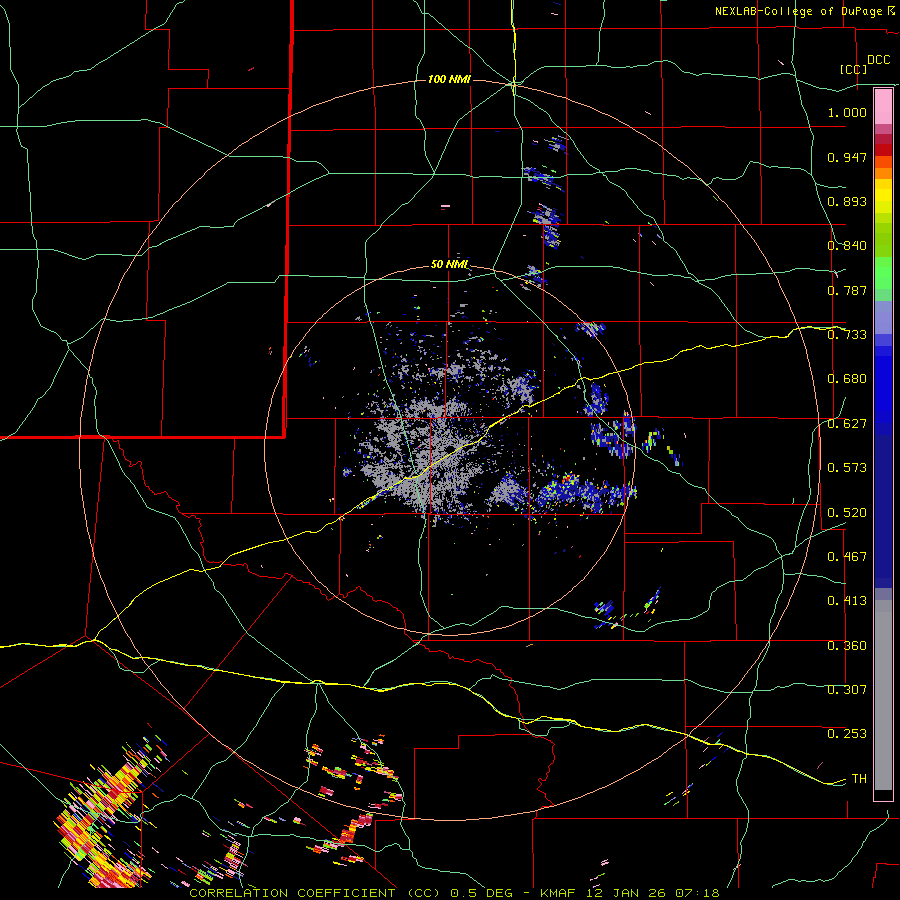The height and width of the screenshot is (900, 900).
Task: Click the 0.947 scale label
Action: coord(847,157)
